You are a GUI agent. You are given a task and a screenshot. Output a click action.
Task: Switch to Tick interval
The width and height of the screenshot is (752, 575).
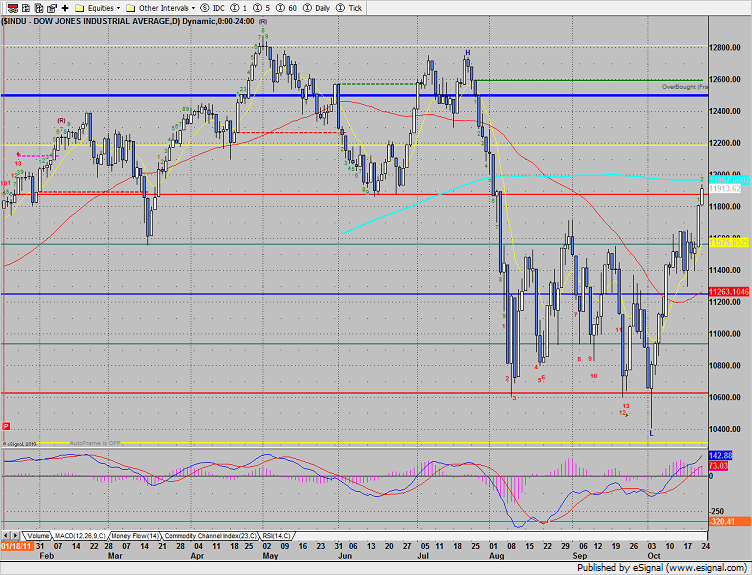point(349,8)
